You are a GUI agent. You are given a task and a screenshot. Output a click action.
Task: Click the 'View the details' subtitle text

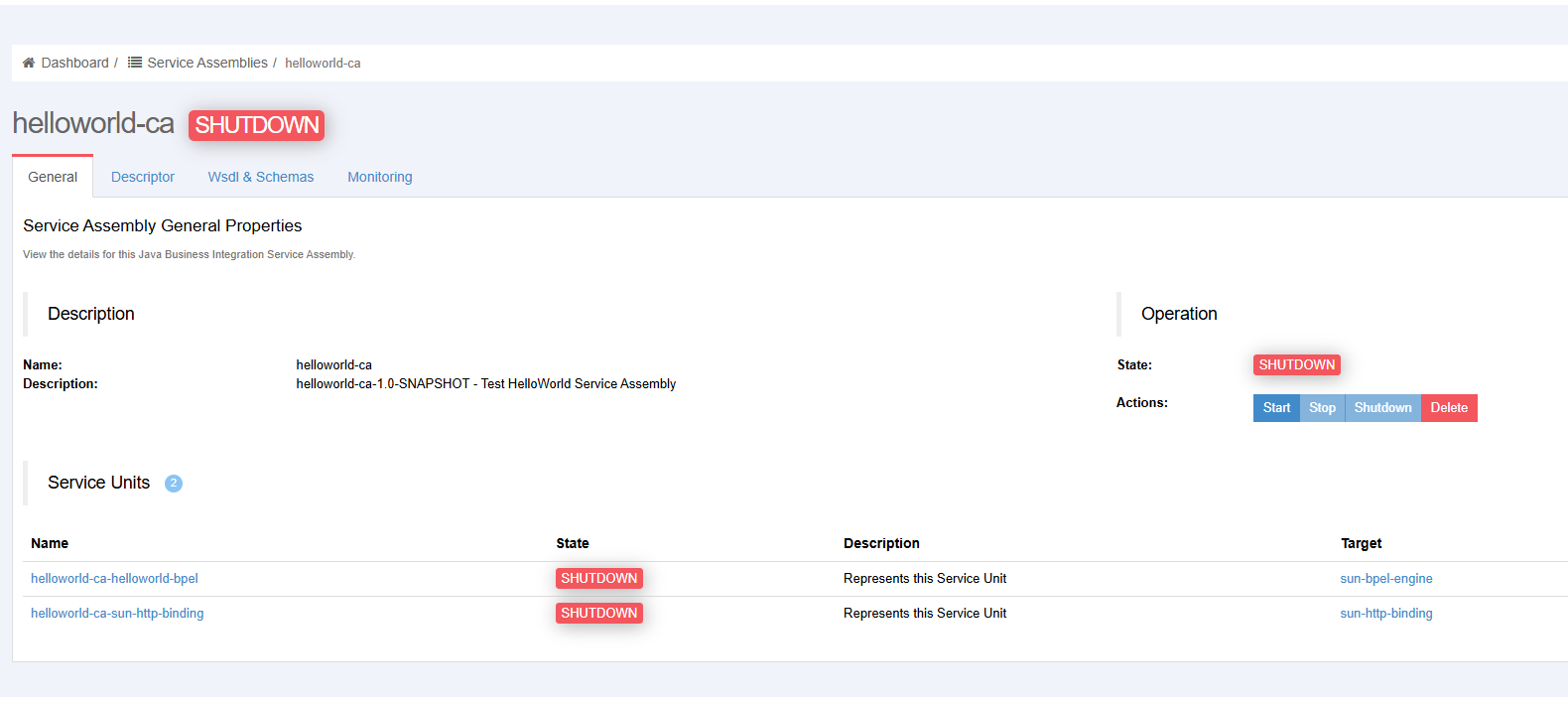(189, 255)
